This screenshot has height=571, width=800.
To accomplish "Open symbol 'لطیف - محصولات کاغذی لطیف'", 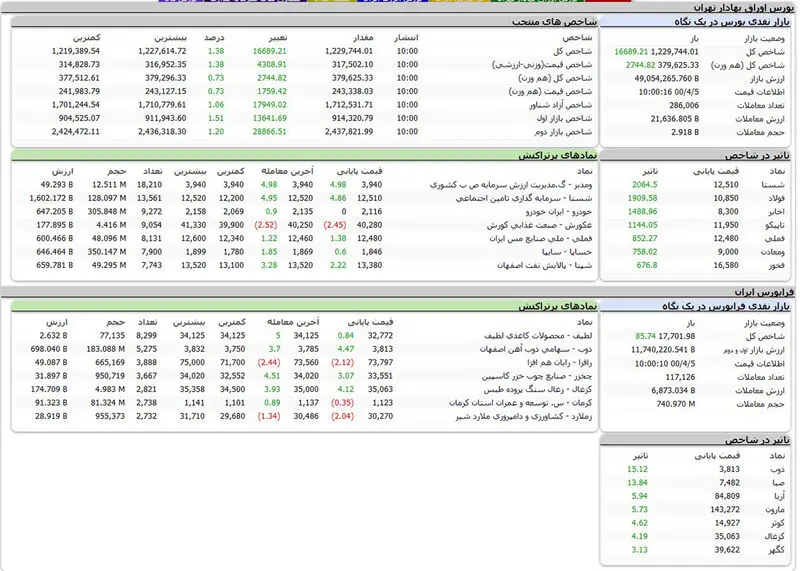I will (538, 335).
